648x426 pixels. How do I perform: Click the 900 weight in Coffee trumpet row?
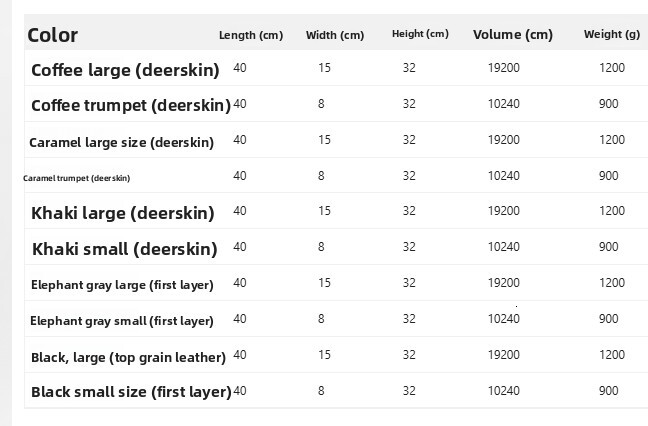click(609, 104)
